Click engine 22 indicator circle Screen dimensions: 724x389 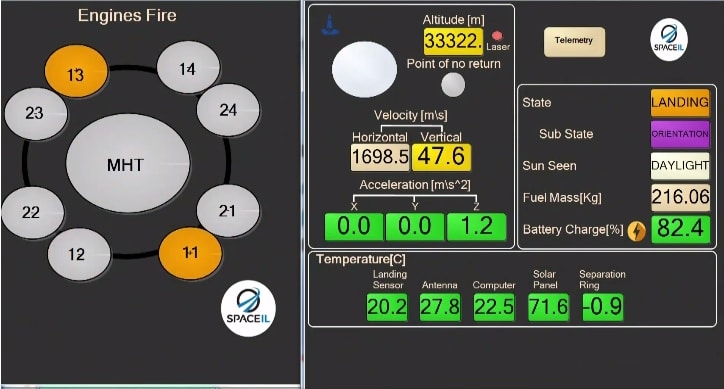tap(33, 213)
